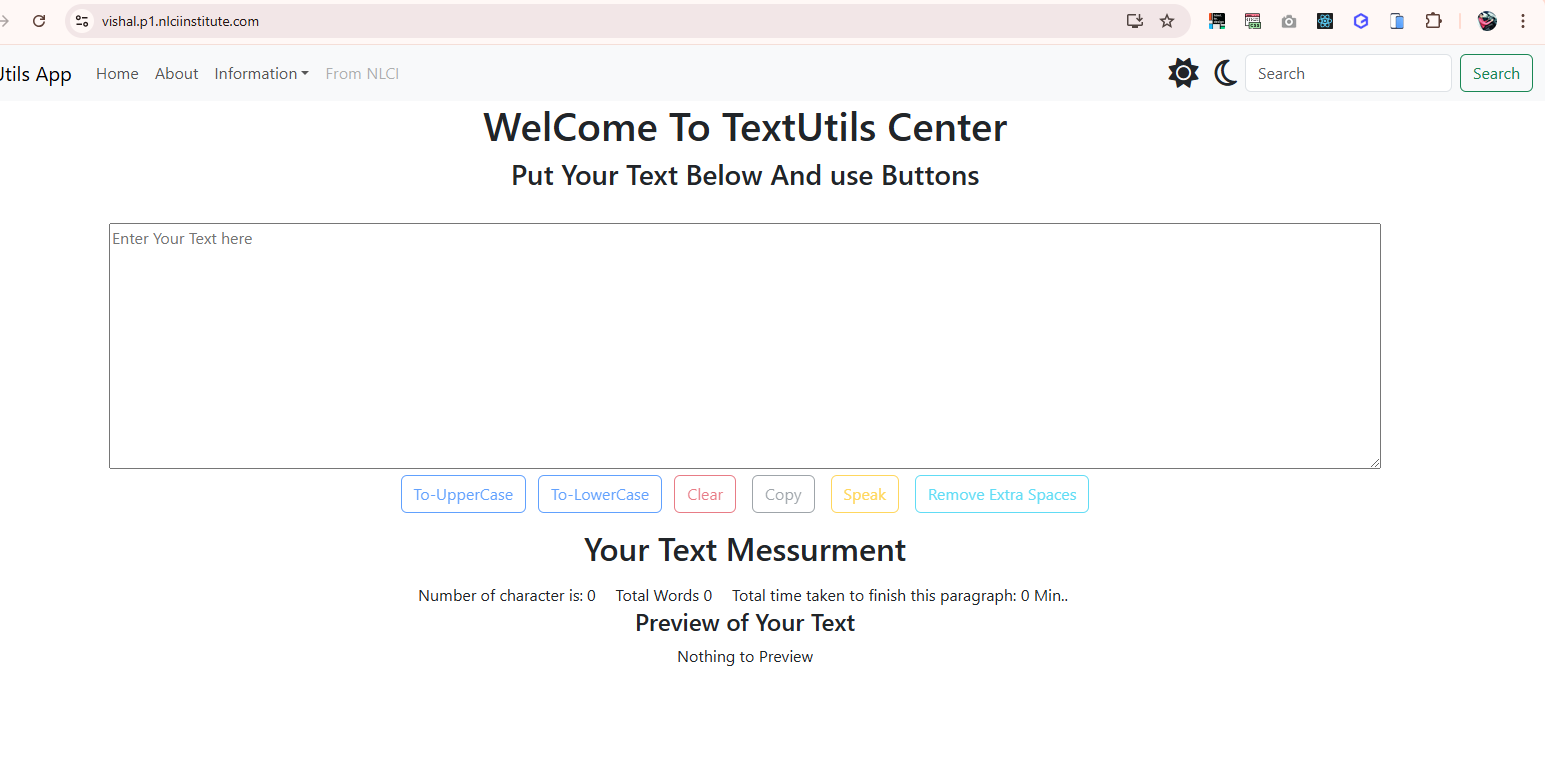Click the 'Your Text Messurment' heading
The image size is (1545, 762).
tap(745, 550)
